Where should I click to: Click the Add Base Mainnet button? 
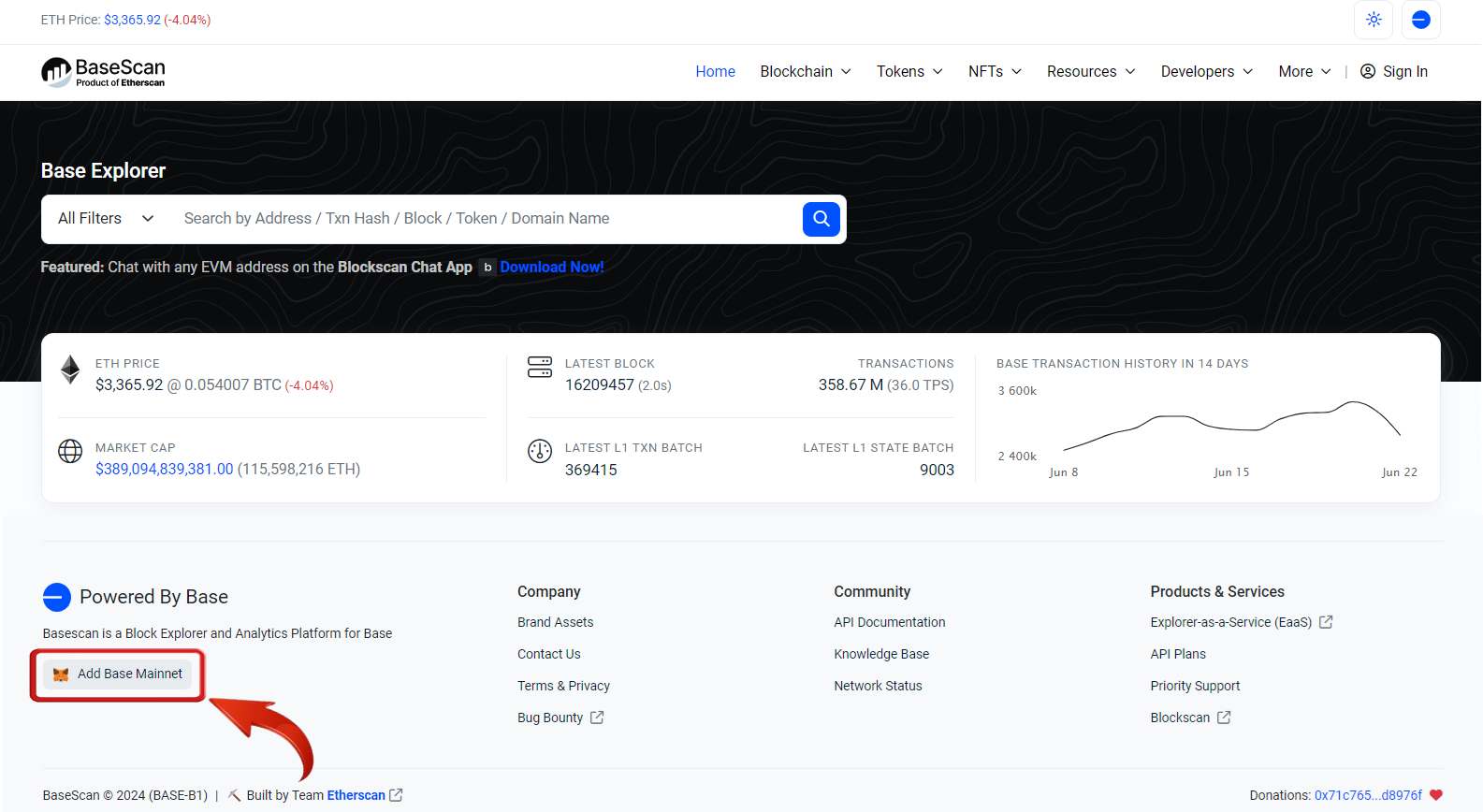tap(118, 674)
